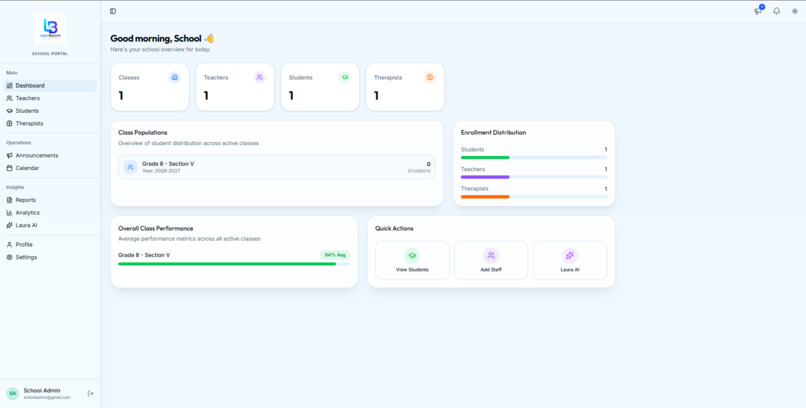Click the 0 STUDENTS count
The image size is (806, 408).
[419, 167]
